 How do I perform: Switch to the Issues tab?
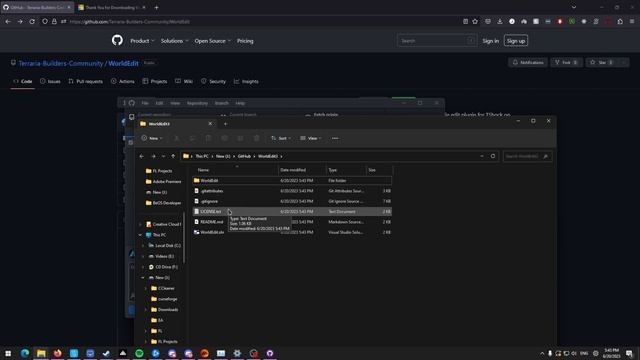tap(50, 81)
